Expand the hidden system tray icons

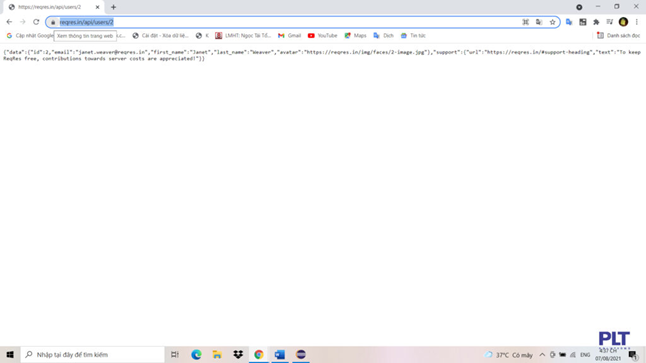[x=542, y=355]
